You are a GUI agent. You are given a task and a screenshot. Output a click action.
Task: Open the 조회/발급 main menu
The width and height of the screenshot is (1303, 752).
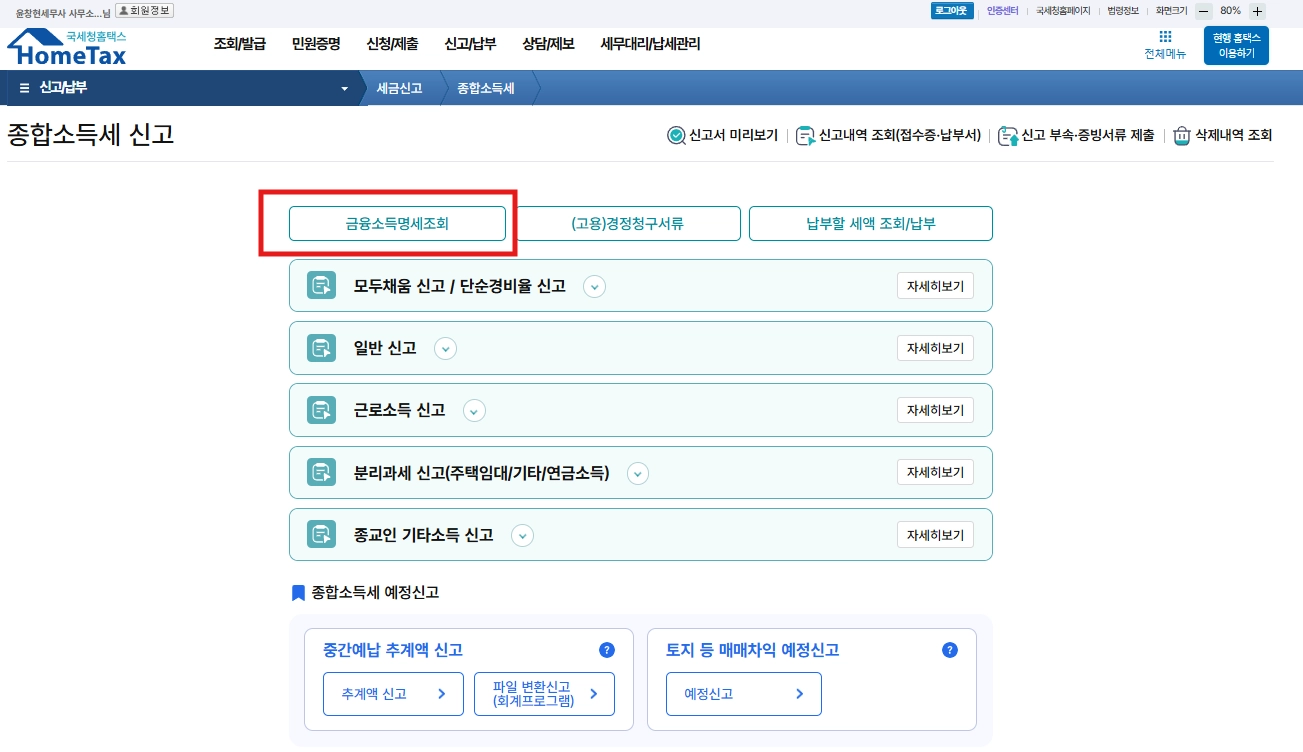click(x=240, y=44)
